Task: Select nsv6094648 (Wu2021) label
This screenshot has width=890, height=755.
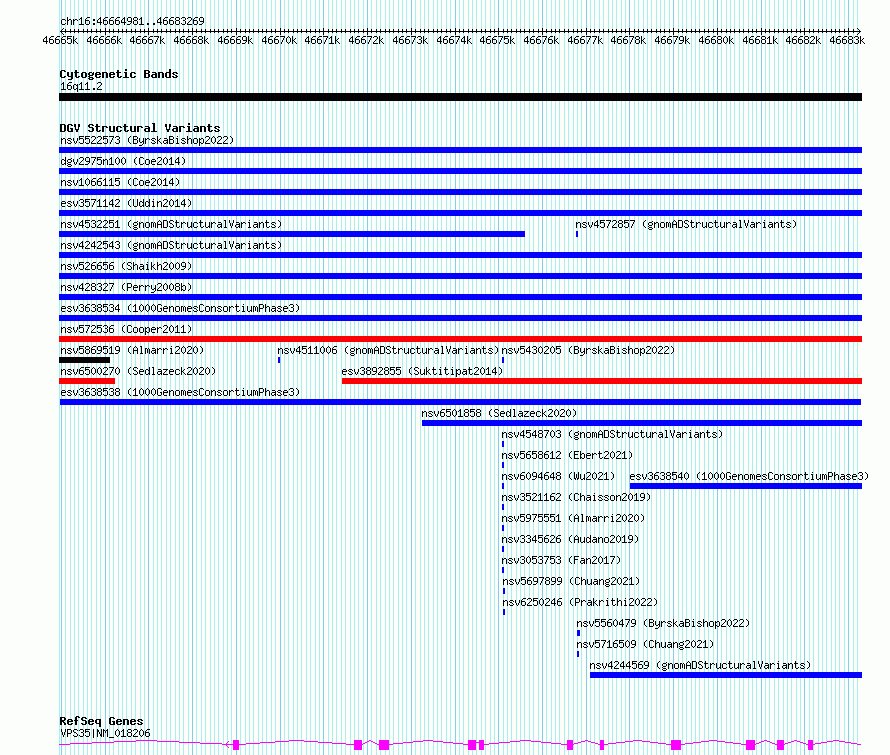Action: click(558, 476)
